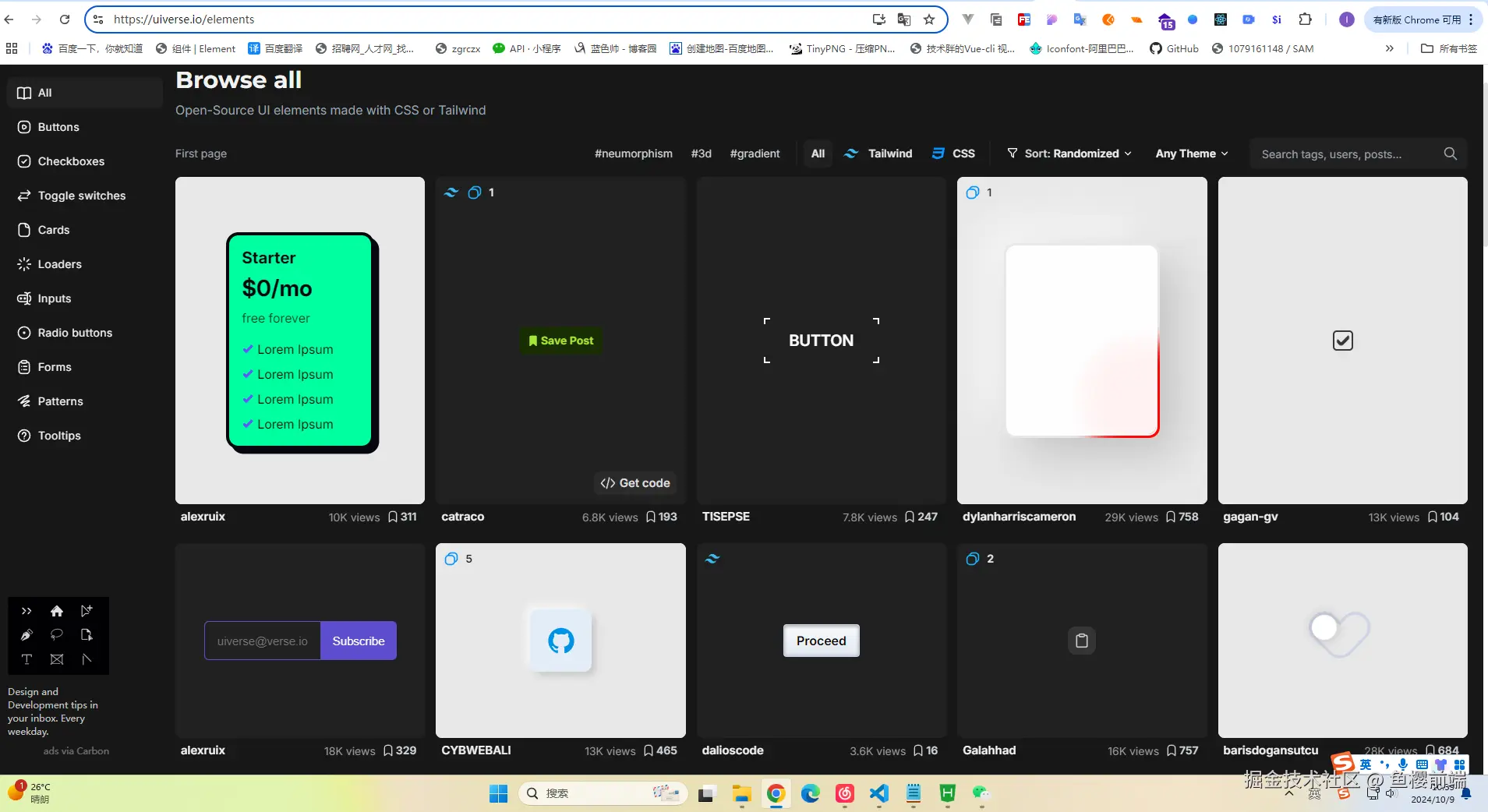Open dylanharriscameron's white card preview

tap(1082, 341)
